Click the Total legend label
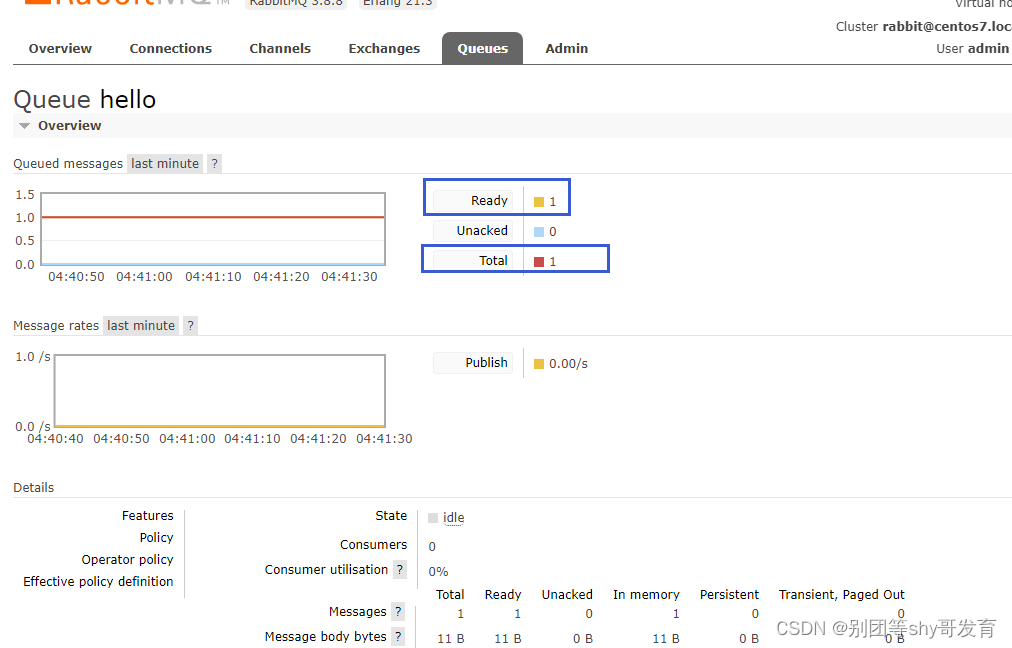This screenshot has height=648, width=1012. [x=473, y=261]
